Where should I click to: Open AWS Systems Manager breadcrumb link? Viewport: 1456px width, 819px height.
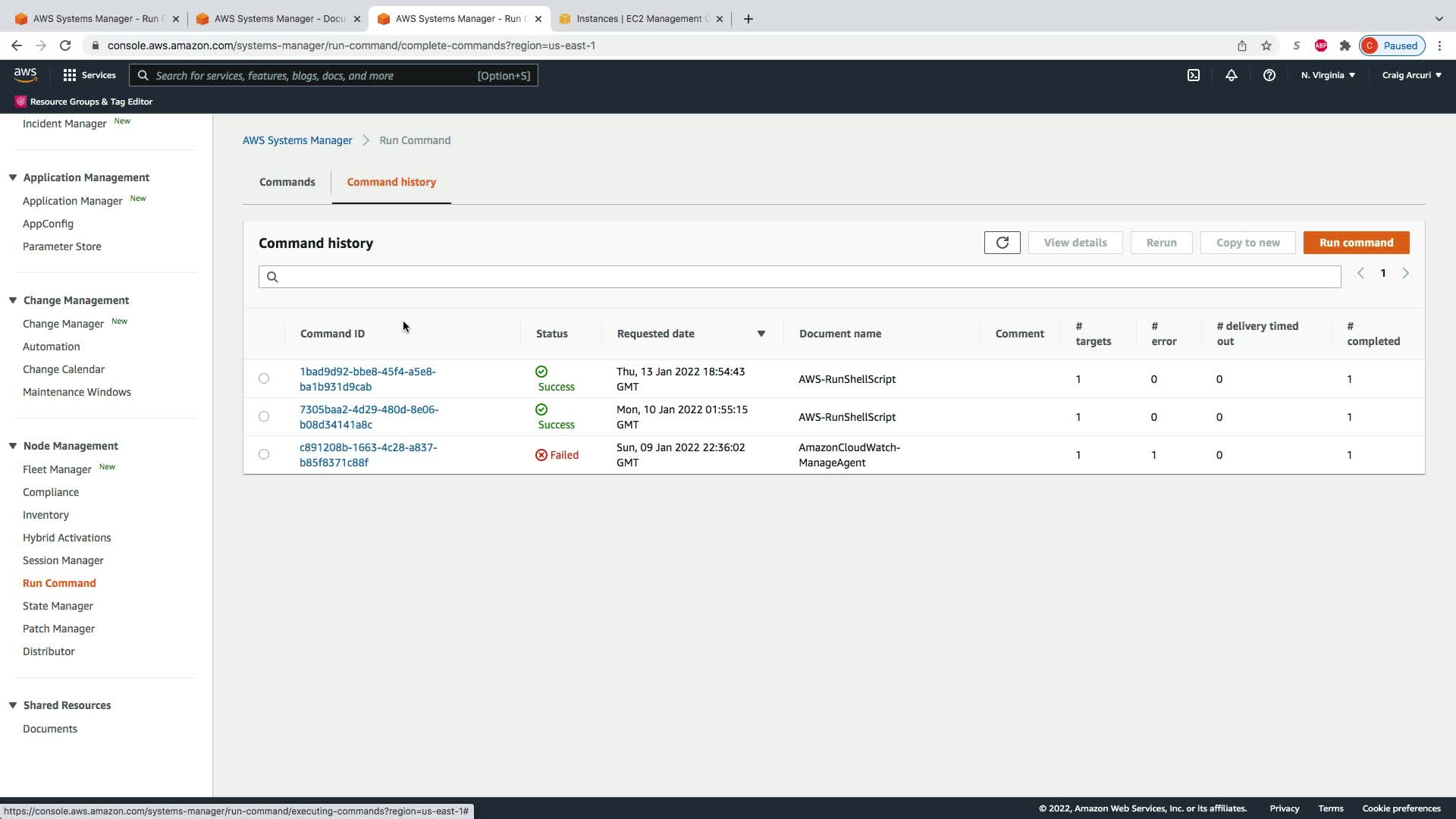[x=297, y=140]
